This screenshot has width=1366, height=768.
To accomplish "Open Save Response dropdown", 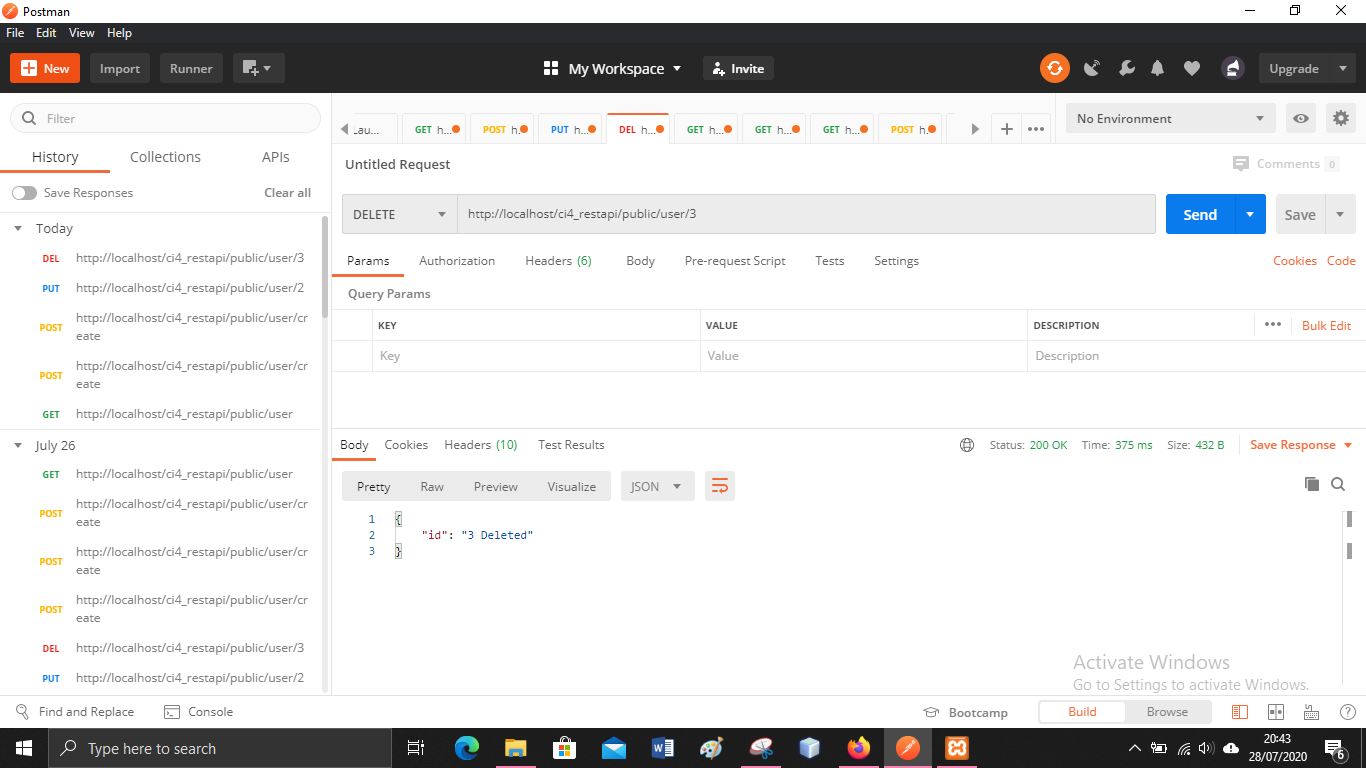I will point(1300,445).
